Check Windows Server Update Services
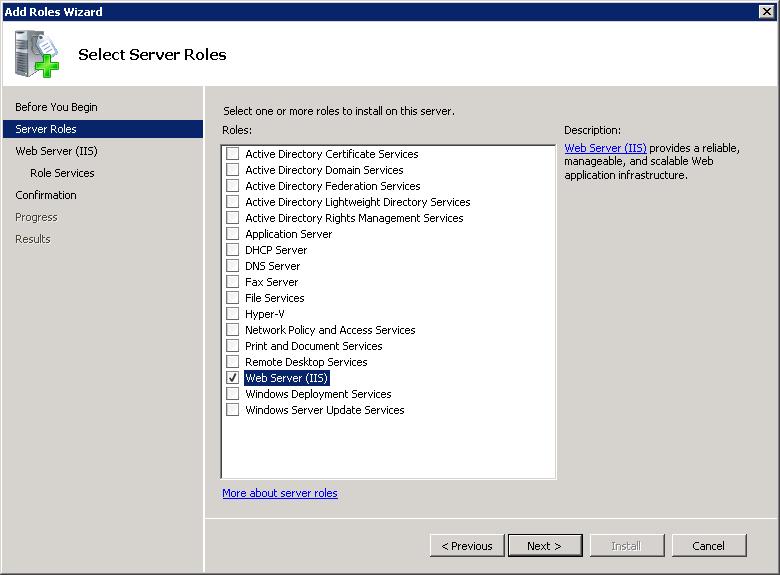The height and width of the screenshot is (575, 780). (233, 410)
